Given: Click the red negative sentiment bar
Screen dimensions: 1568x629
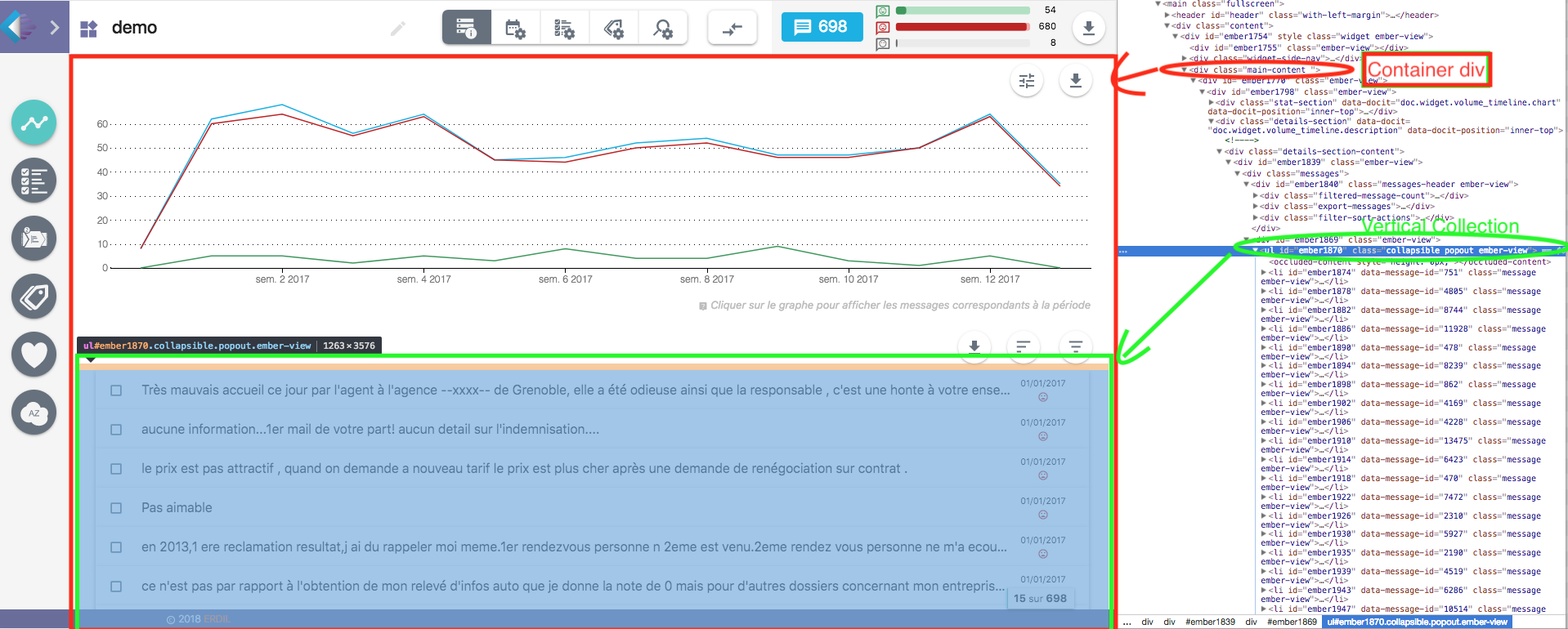Looking at the screenshot, I should coord(963,27).
